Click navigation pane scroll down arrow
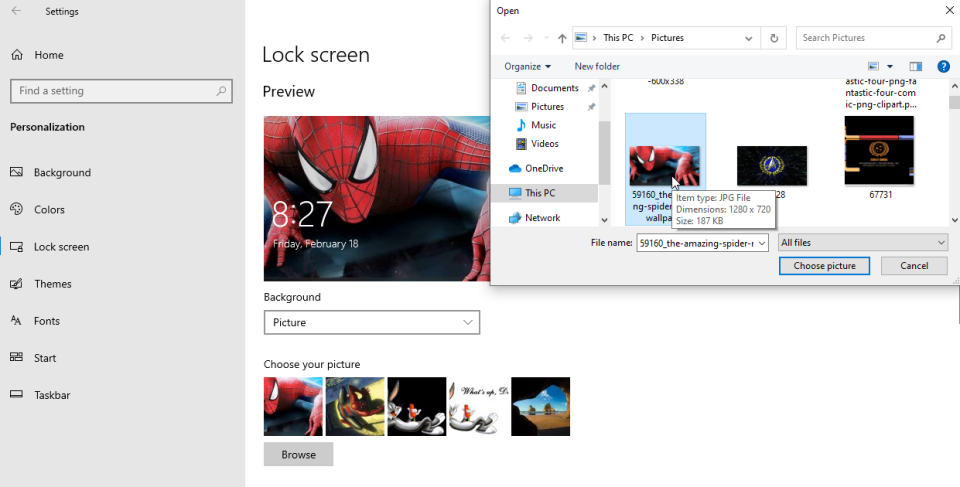Image resolution: width=960 pixels, height=487 pixels. click(604, 220)
